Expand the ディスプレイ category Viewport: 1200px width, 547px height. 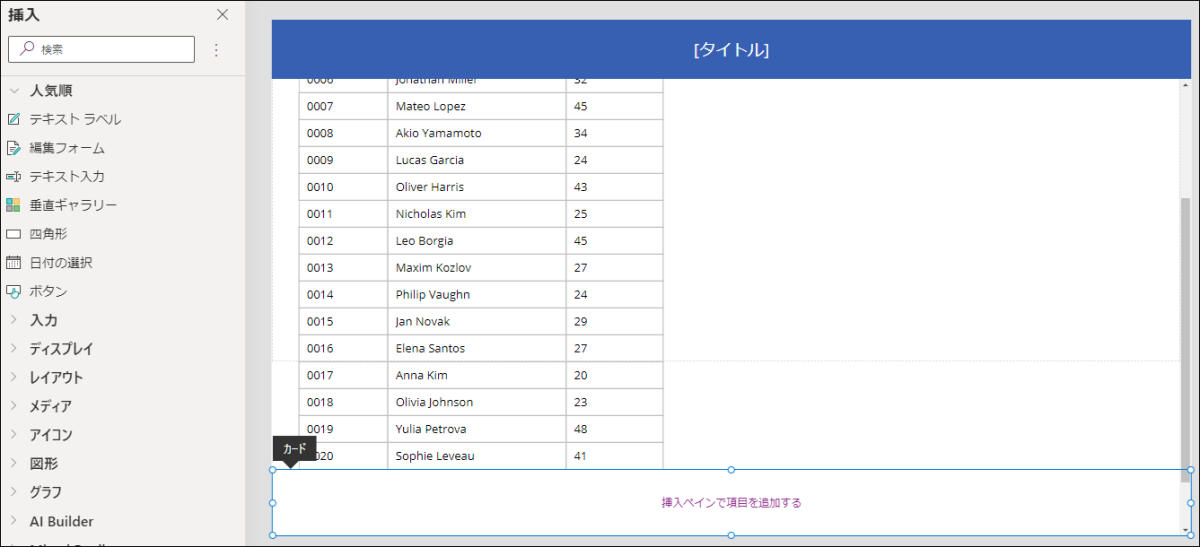(14, 349)
